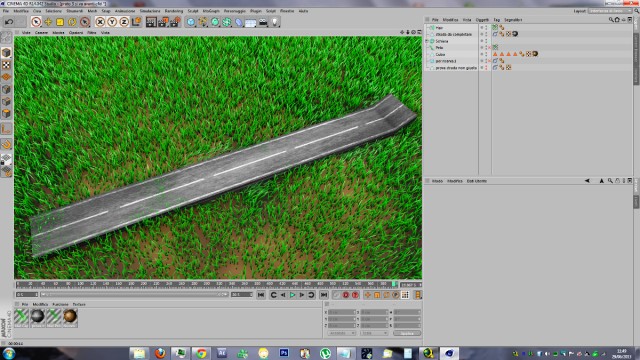
Task: Click the green Play button
Action: pyautogui.click(x=292, y=295)
